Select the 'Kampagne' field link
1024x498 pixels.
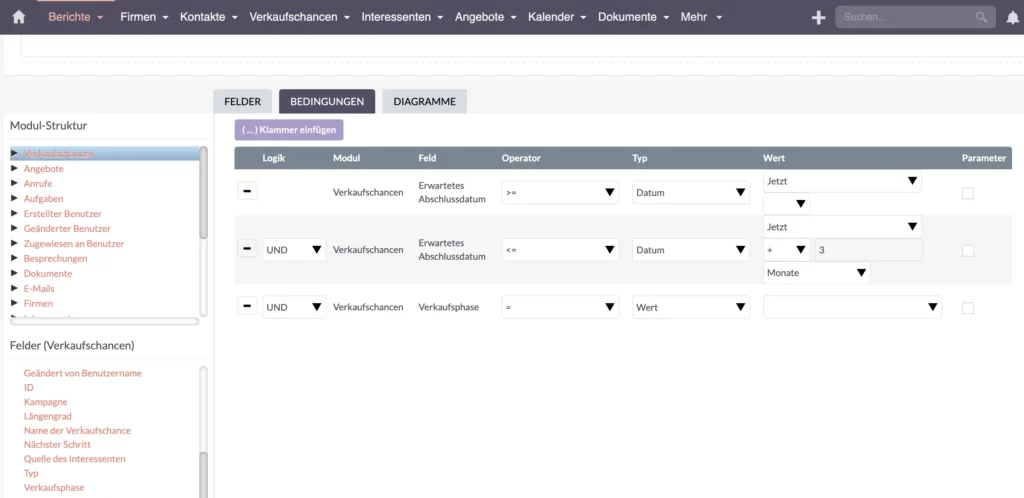pos(45,402)
